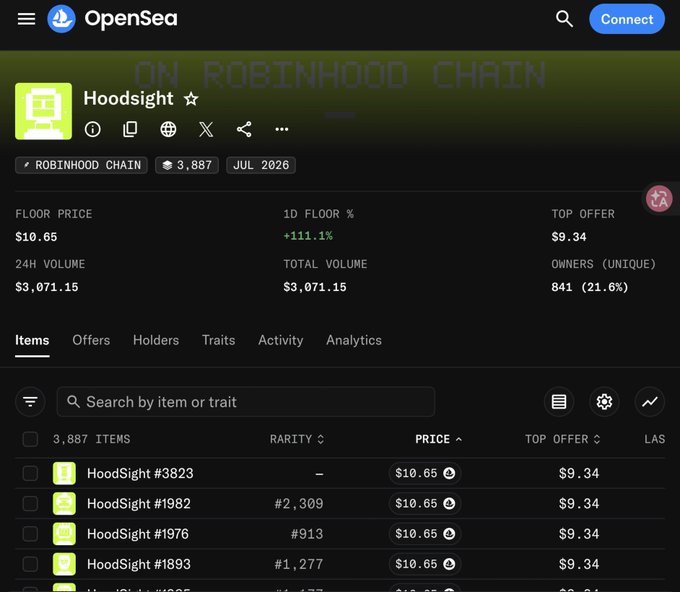Click the $10.65 price pill for #1982
Viewport: 680px width, 592px height.
[x=425, y=504]
